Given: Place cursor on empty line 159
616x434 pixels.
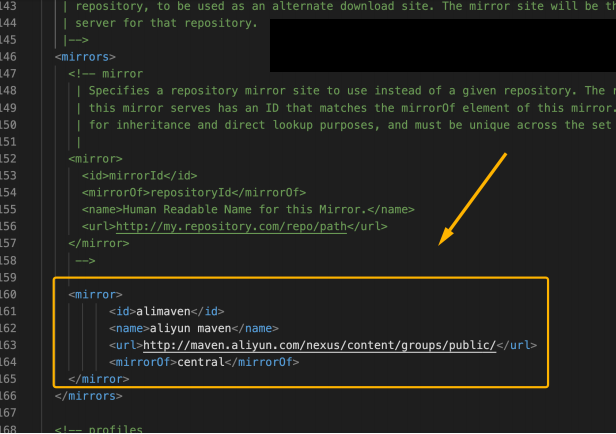Looking at the screenshot, I should pos(200,277).
